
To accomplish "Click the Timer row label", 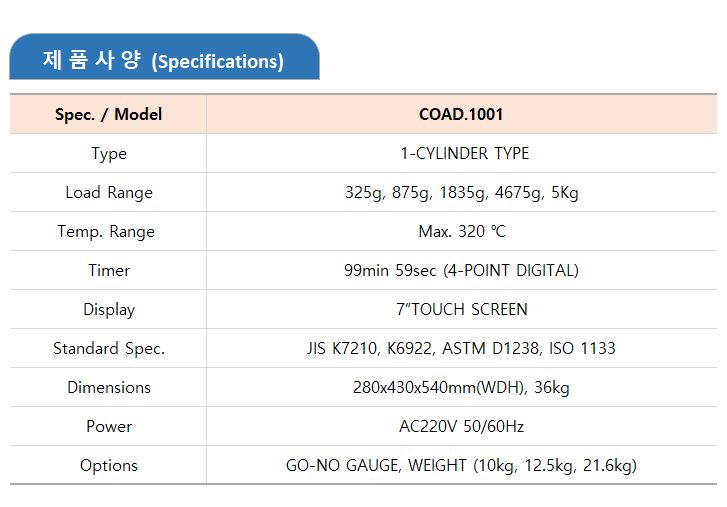I will (108, 270).
